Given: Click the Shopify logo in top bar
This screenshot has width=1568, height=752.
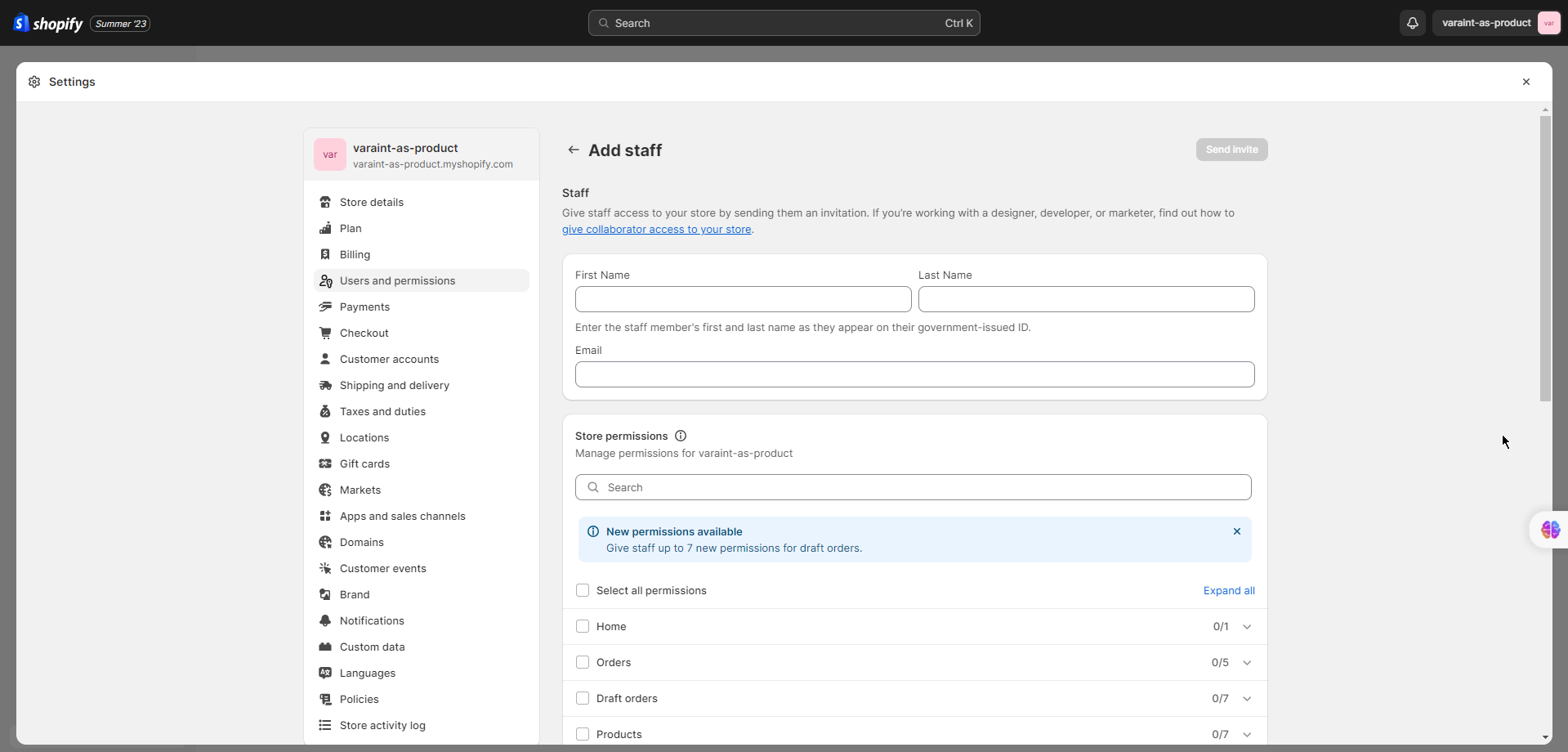Looking at the screenshot, I should (48, 23).
